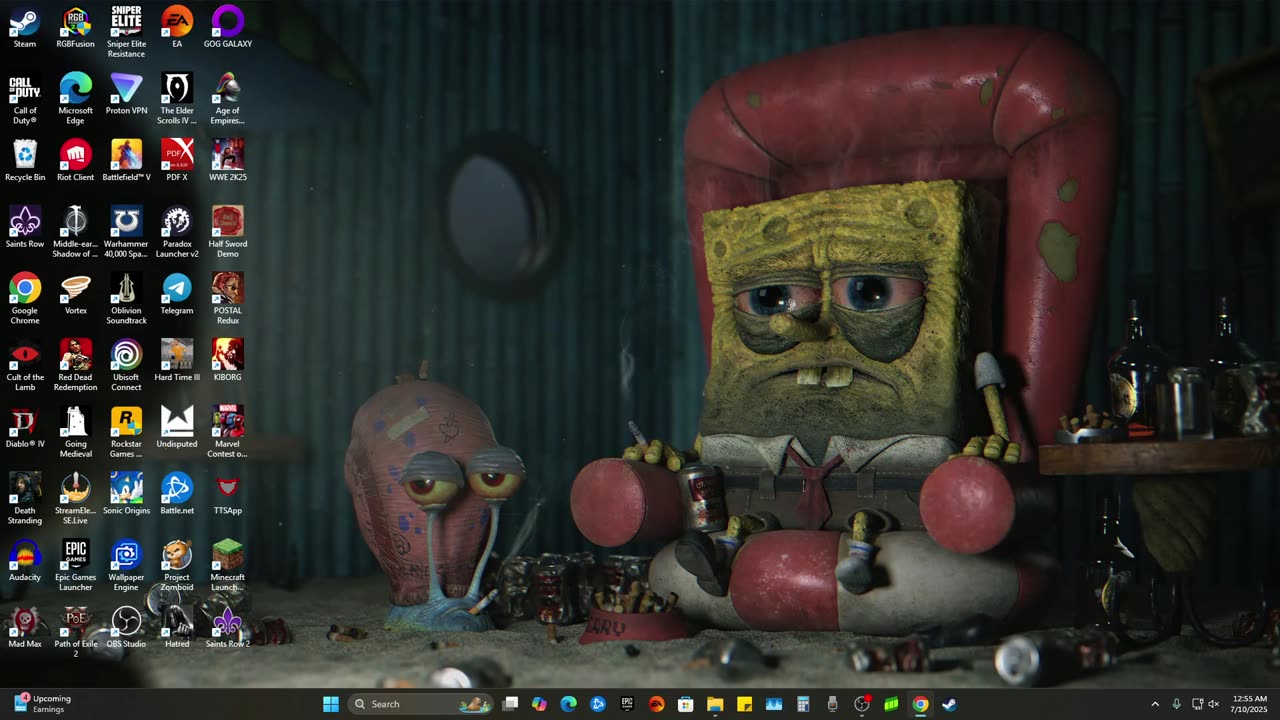Select the Recycle Bin icon
The height and width of the screenshot is (720, 1280).
pyautogui.click(x=25, y=161)
